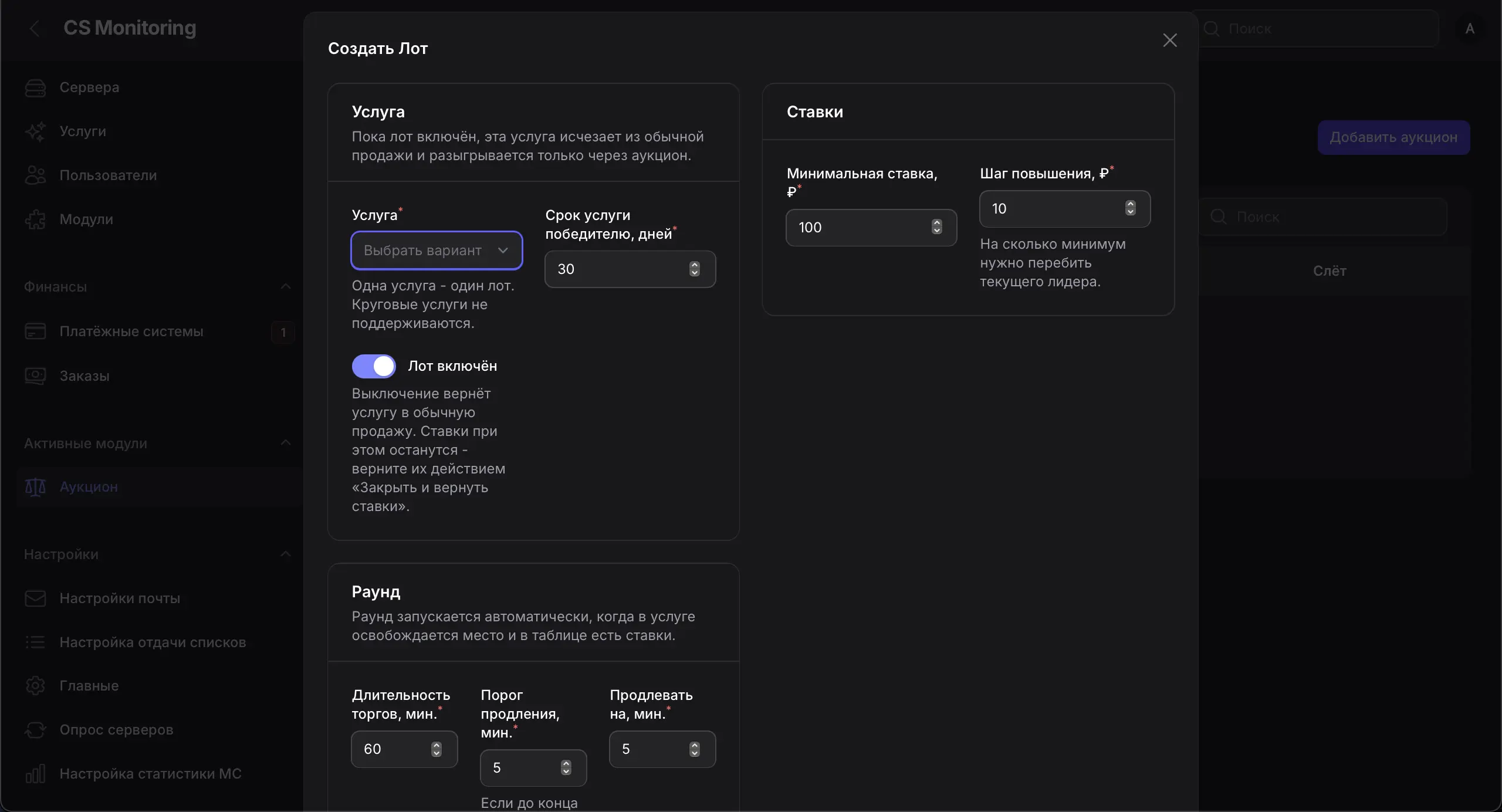Click the Платёжные системы card icon
Image resolution: width=1502 pixels, height=812 pixels.
point(35,331)
